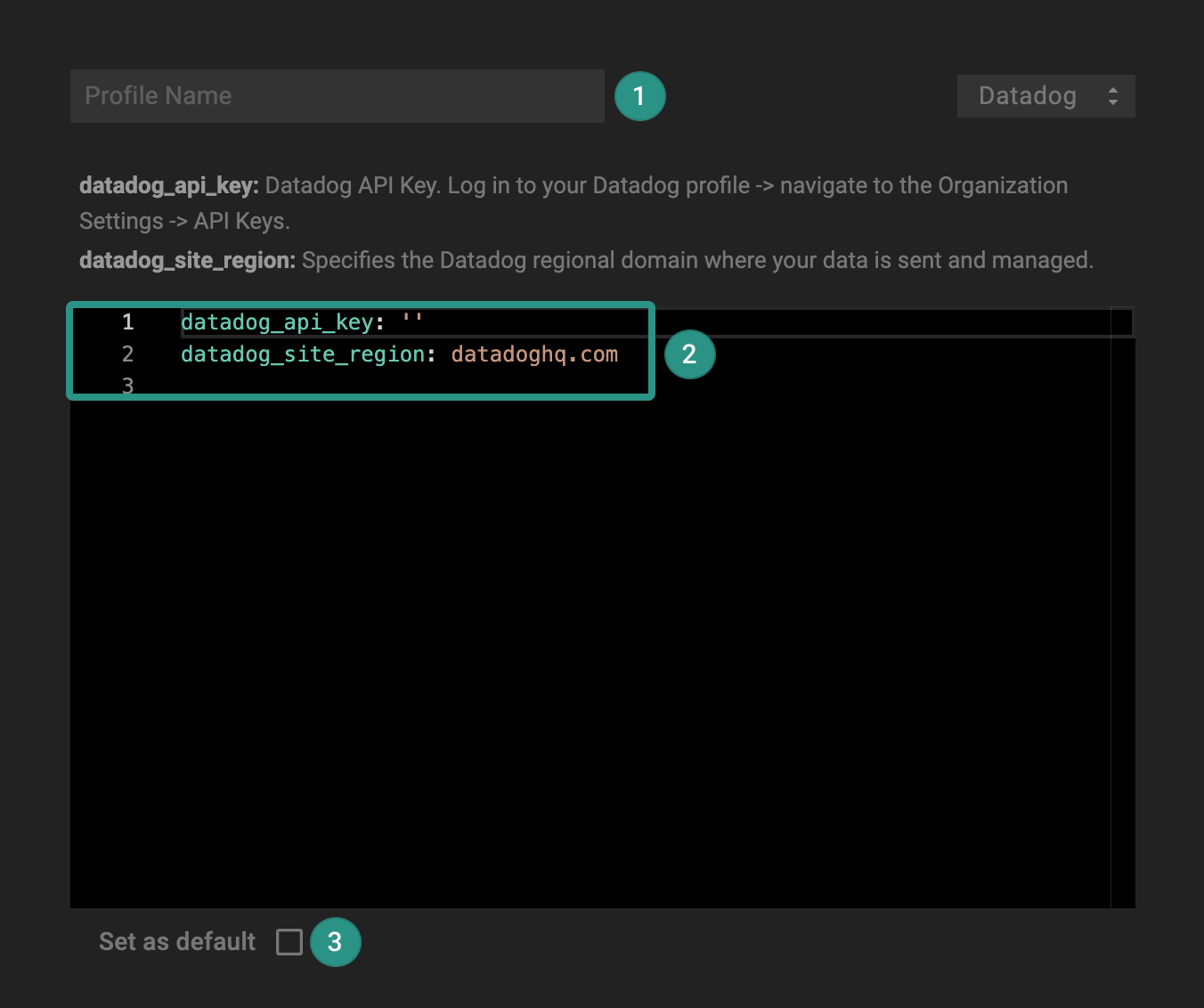Click the Profile Name input field

click(x=337, y=96)
